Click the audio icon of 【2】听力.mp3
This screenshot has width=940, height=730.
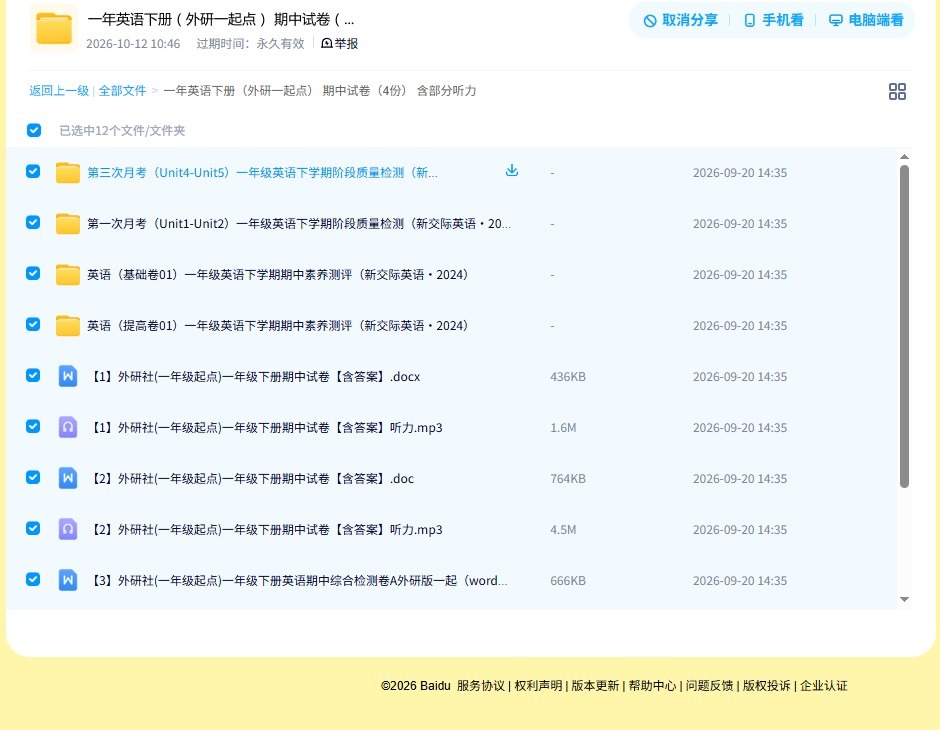tap(68, 529)
